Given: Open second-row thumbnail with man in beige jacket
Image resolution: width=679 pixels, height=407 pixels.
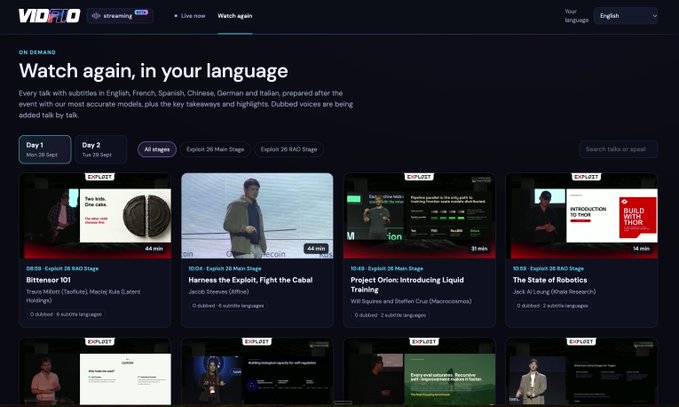Looking at the screenshot, I should coord(582,371).
